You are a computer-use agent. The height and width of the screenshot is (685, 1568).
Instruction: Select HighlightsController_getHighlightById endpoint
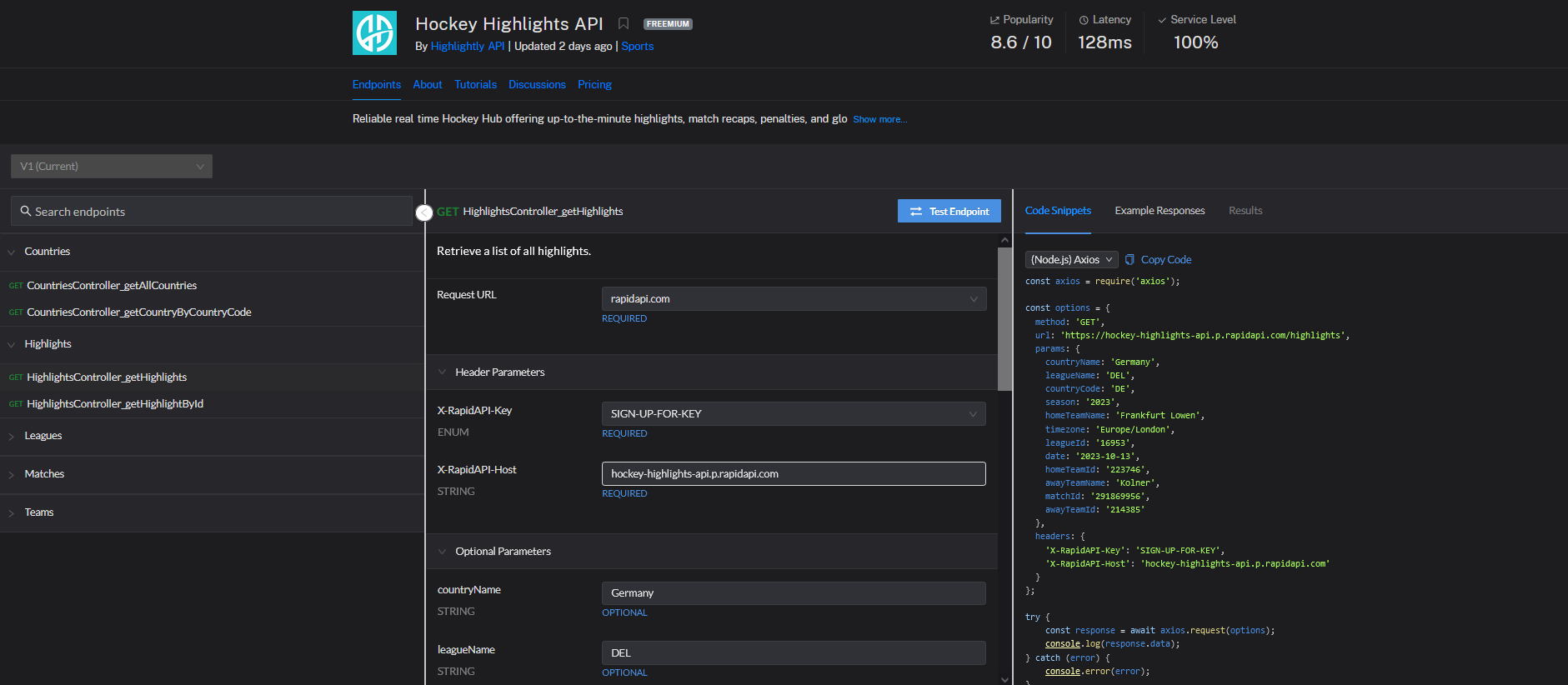point(115,403)
